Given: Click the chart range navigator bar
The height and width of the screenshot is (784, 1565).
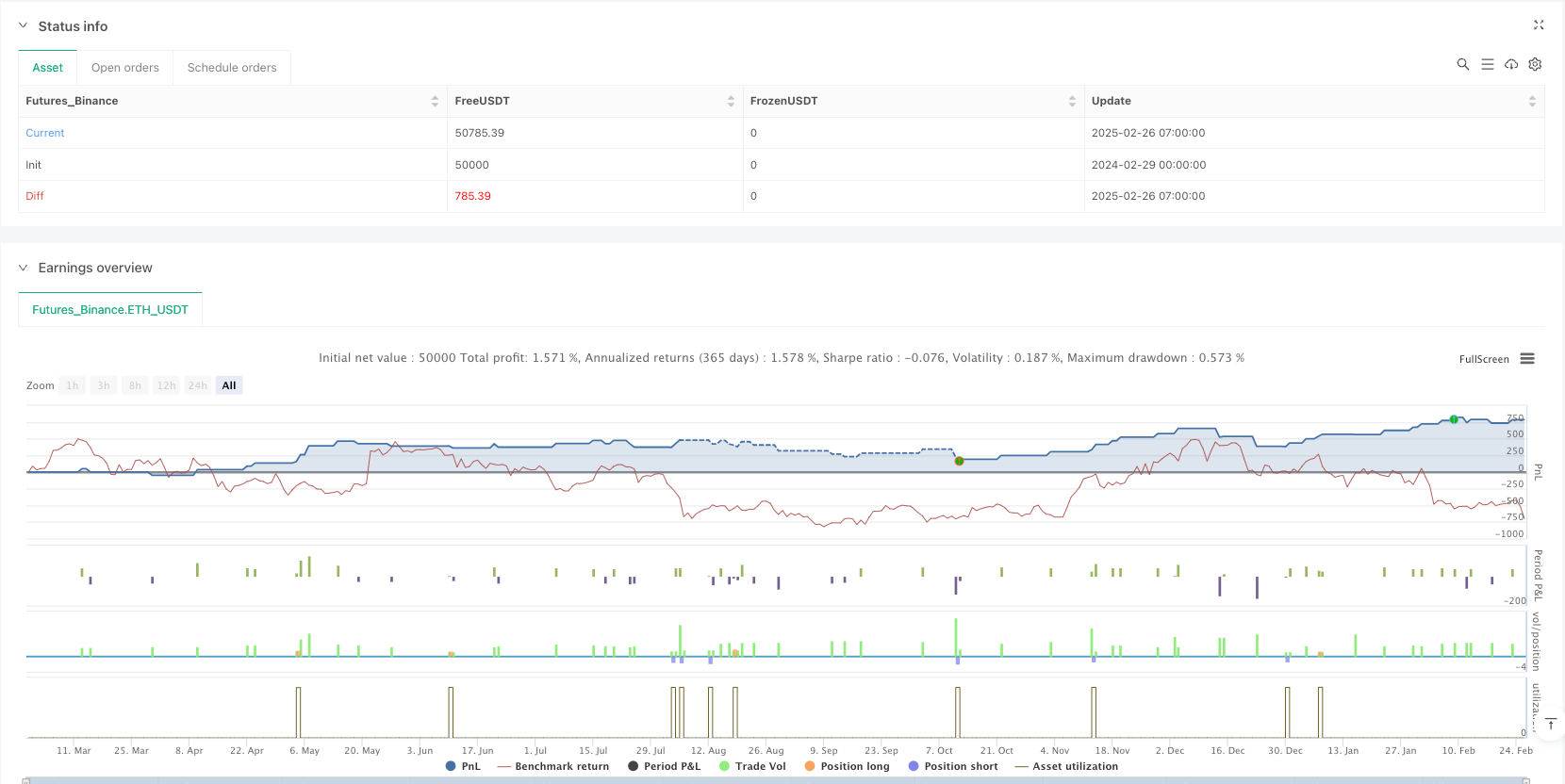Looking at the screenshot, I should tap(773, 780).
